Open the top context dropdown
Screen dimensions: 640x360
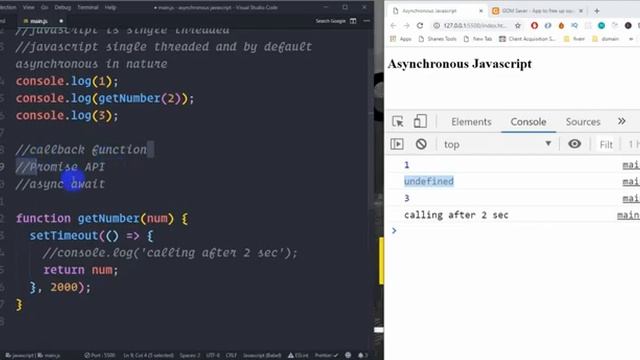click(497, 144)
